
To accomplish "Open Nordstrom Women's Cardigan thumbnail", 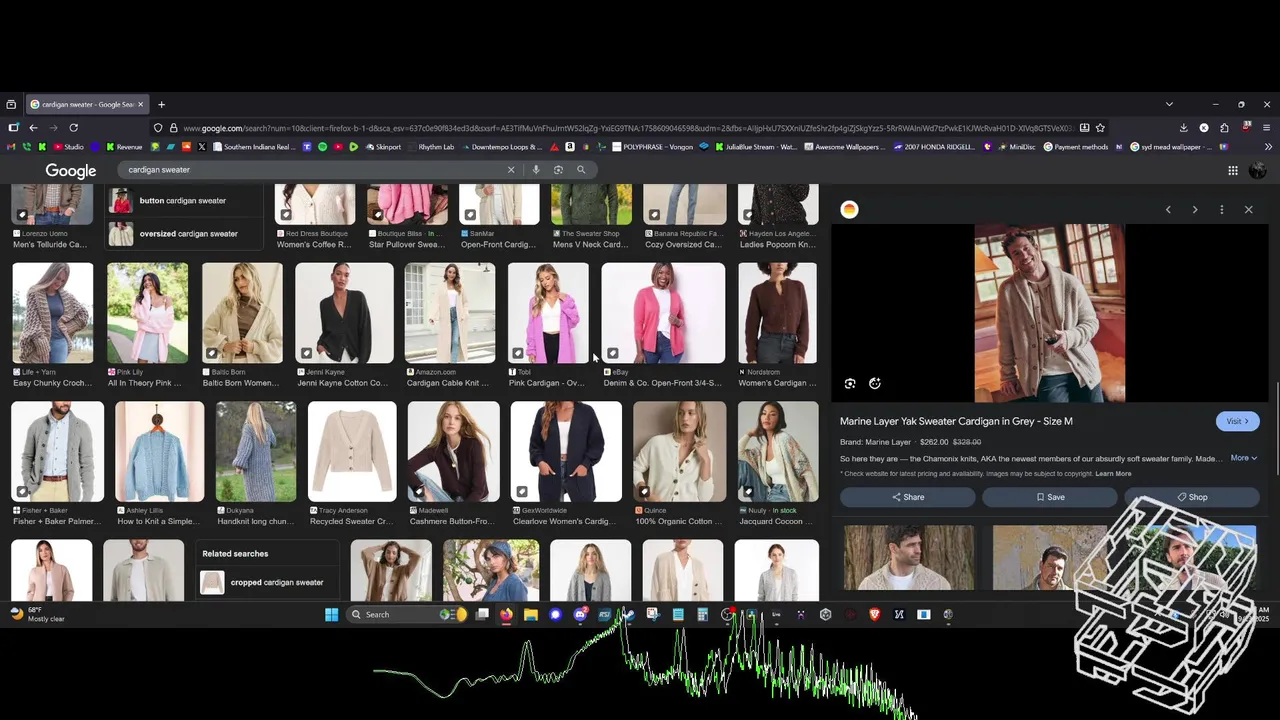I will click(778, 313).
